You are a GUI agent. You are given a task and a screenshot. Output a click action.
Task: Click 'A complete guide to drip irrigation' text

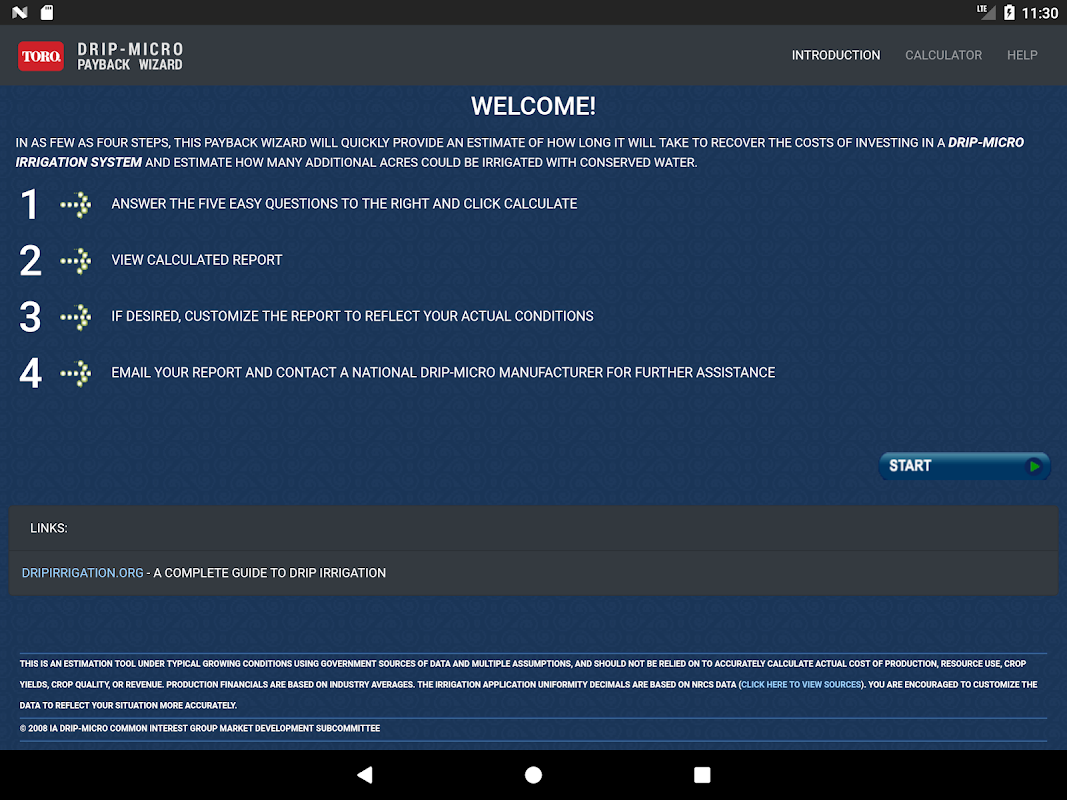[x=269, y=573]
